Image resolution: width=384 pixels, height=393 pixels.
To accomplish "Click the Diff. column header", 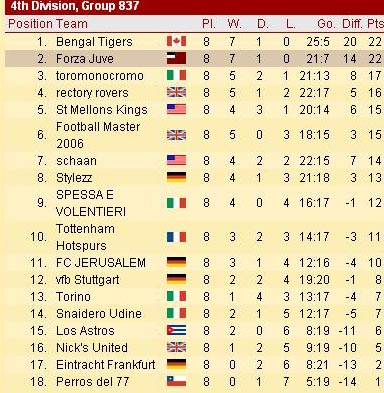I will coord(352,24).
